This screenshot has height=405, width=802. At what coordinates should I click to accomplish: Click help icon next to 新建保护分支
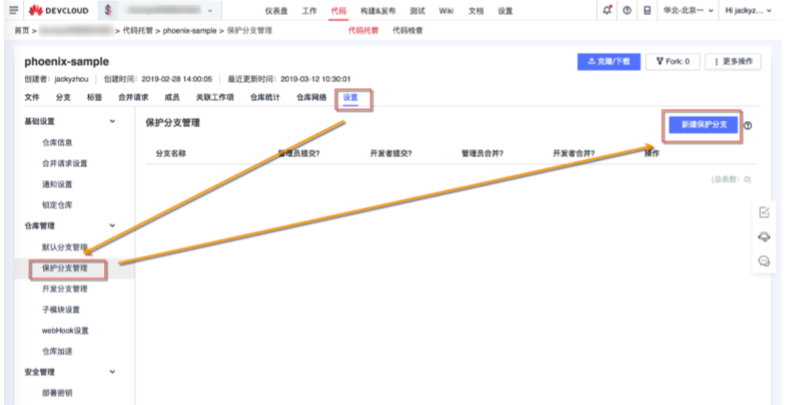coord(748,125)
